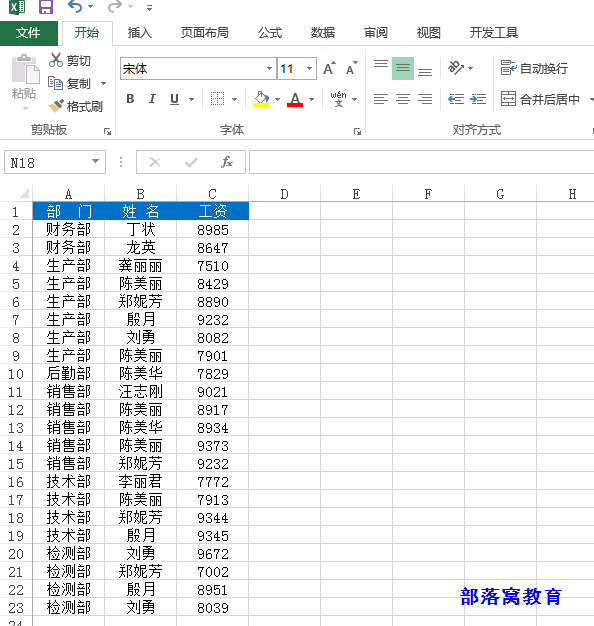The height and width of the screenshot is (626, 594).
Task: Click the Save icon in quick access toolbar
Action: [46, 7]
